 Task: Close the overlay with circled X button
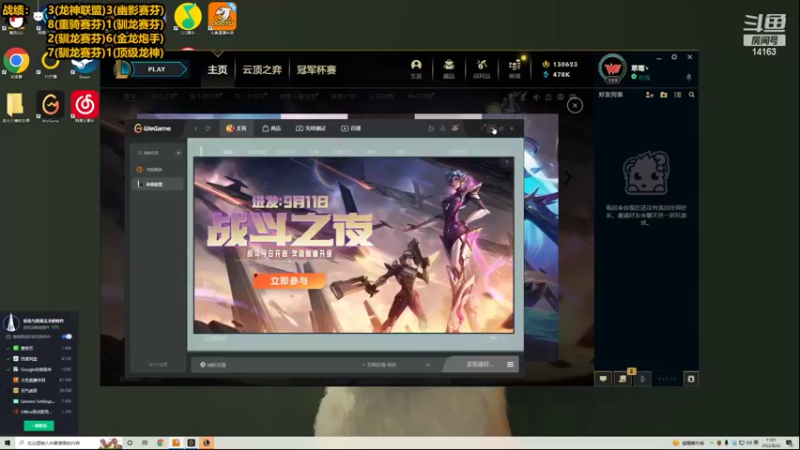tap(575, 106)
